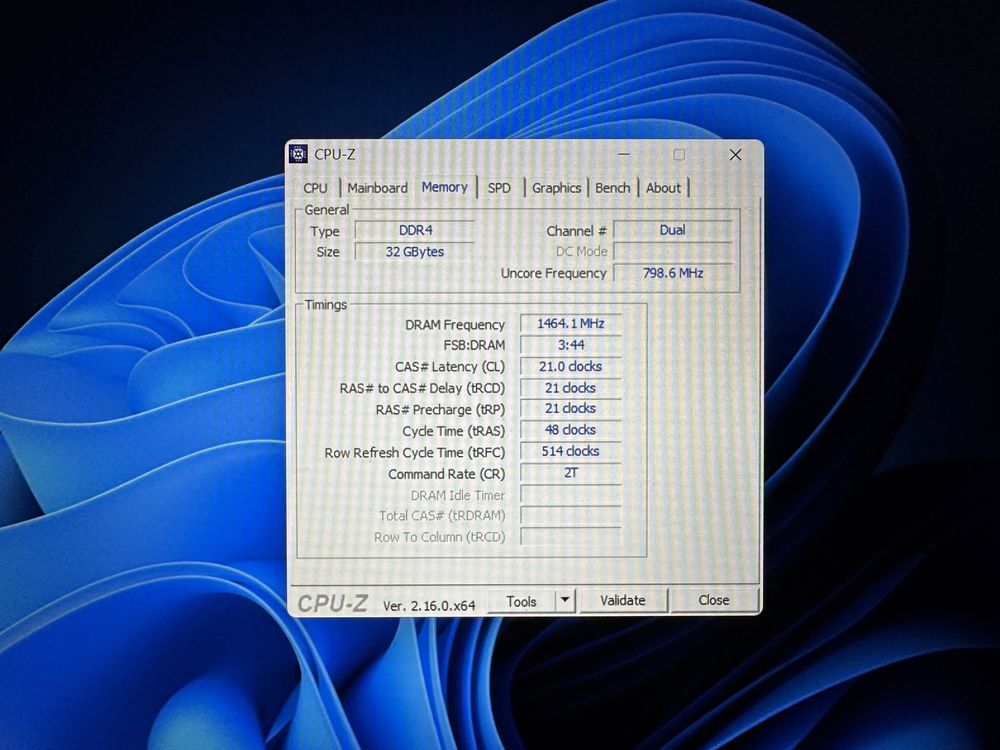Click the FSB:DRAM label
Viewport: 1000px width, 750px height.
(x=474, y=346)
